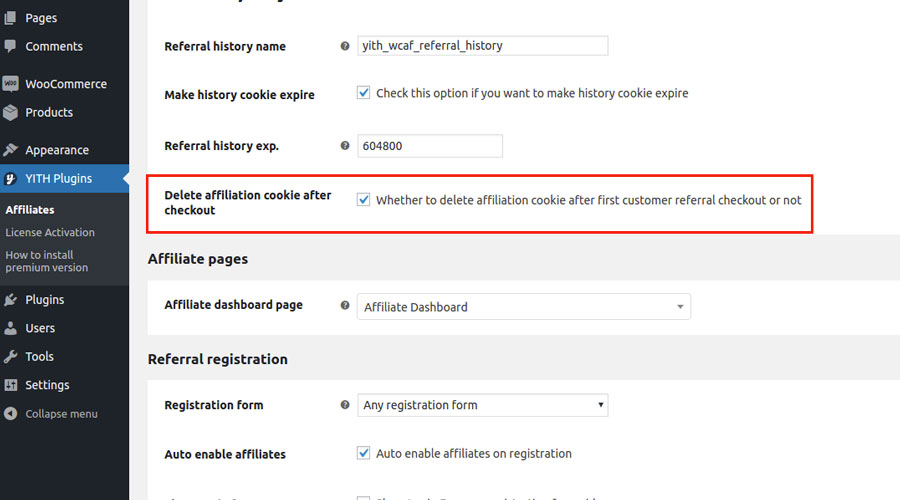Click the Comments speech bubble icon
The width and height of the screenshot is (900, 500).
[x=10, y=46]
